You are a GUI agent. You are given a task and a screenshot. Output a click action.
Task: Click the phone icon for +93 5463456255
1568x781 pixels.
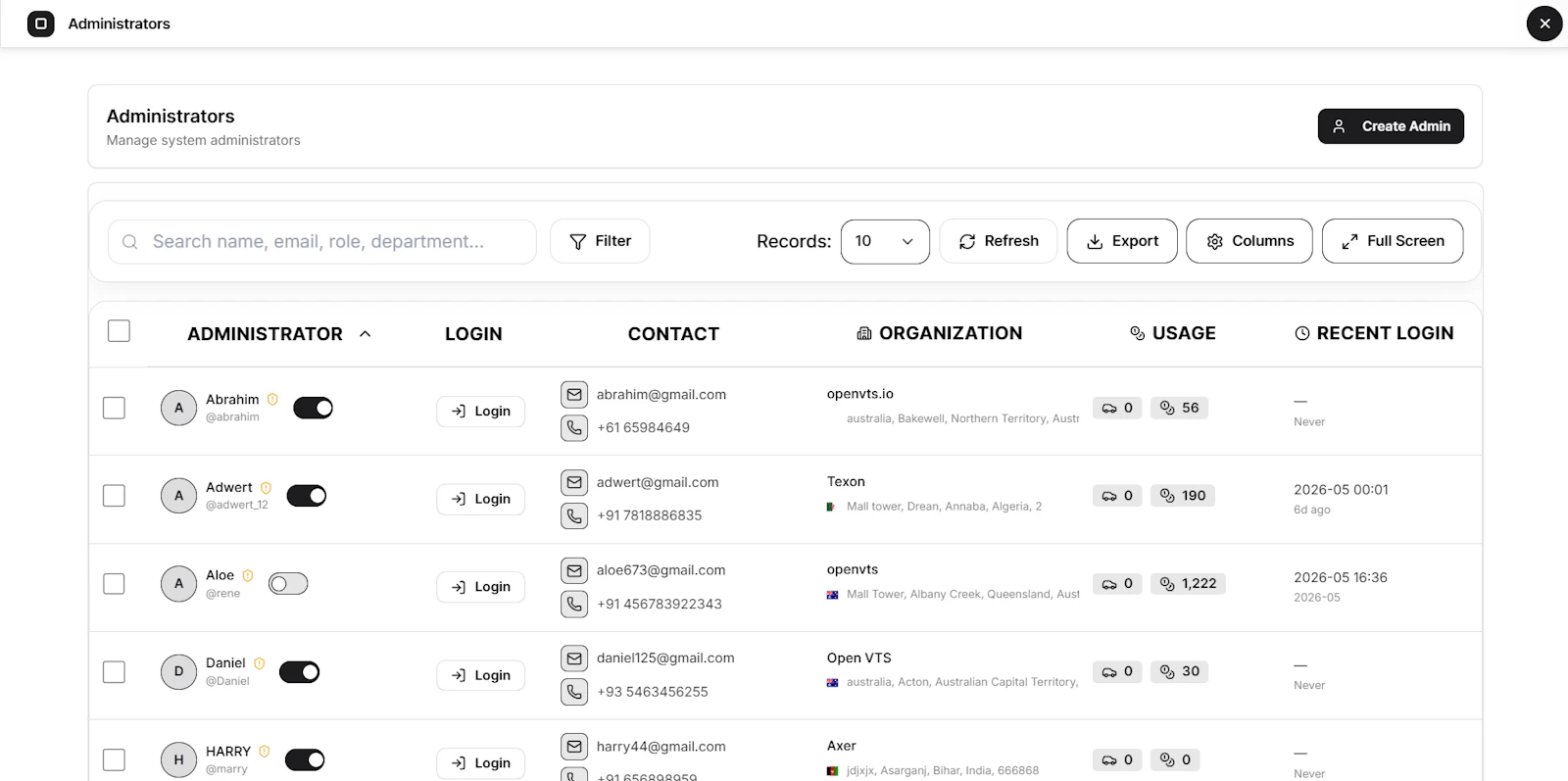pyautogui.click(x=574, y=692)
